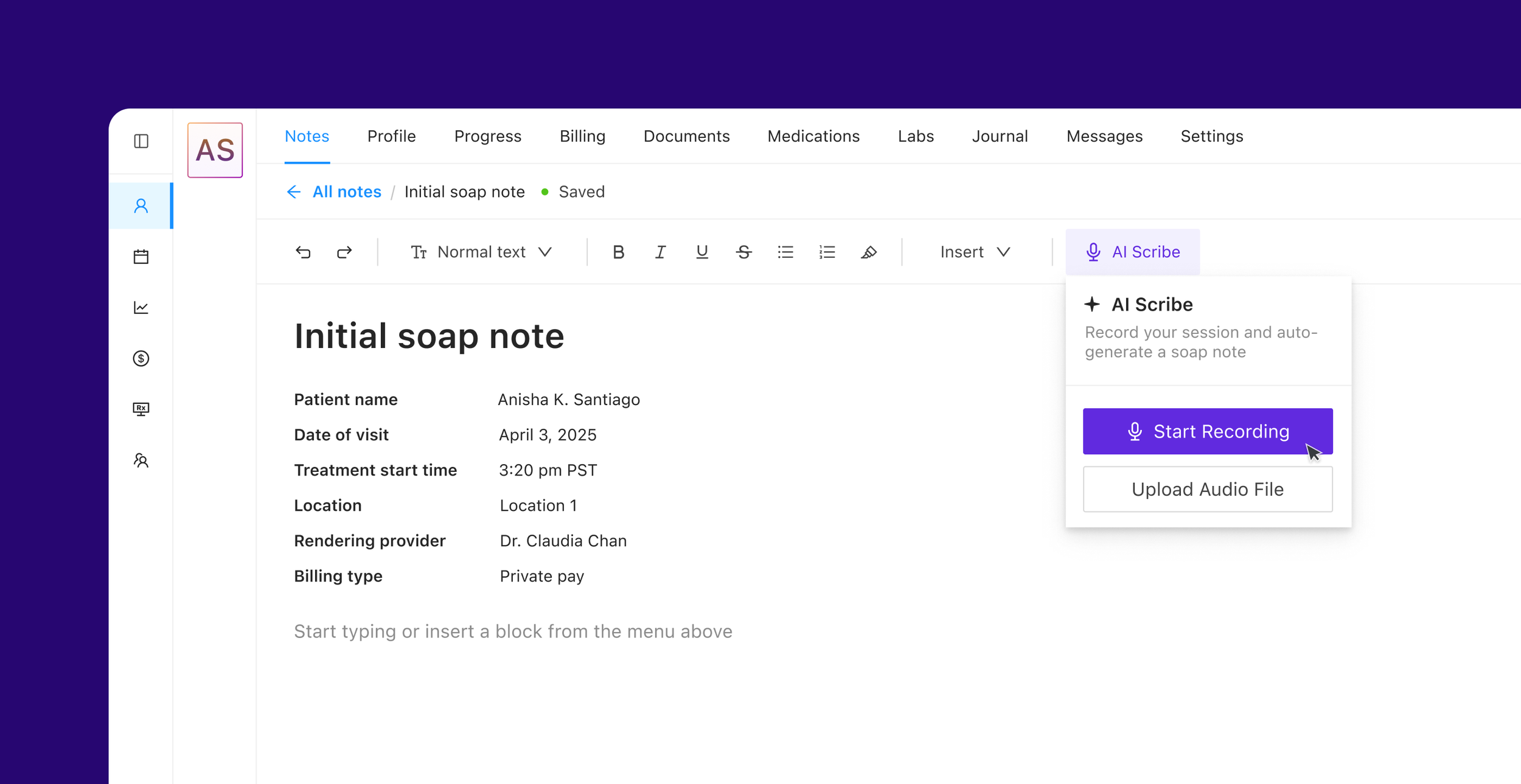Viewport: 1521px width, 784px height.
Task: Apply strikethrough formatting
Action: coord(743,252)
